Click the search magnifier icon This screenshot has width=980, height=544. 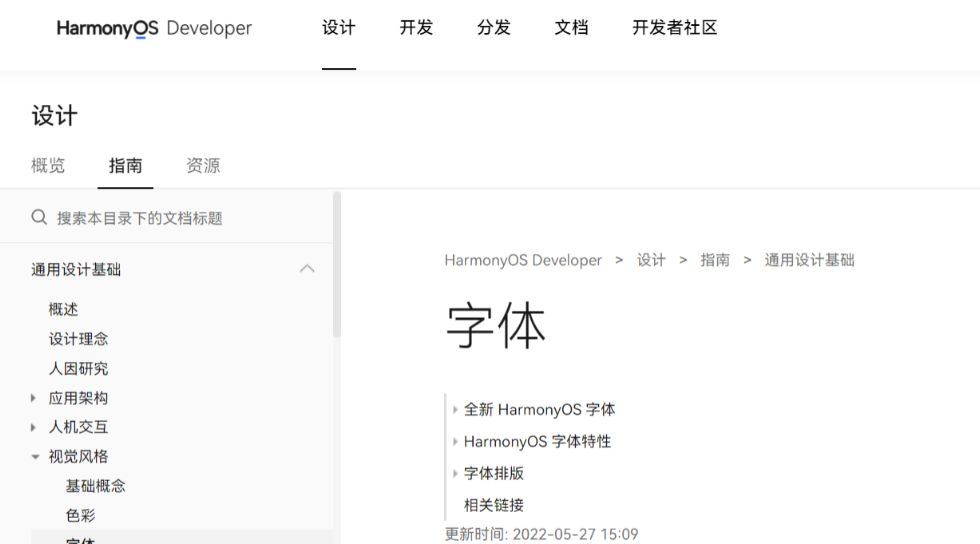click(39, 217)
